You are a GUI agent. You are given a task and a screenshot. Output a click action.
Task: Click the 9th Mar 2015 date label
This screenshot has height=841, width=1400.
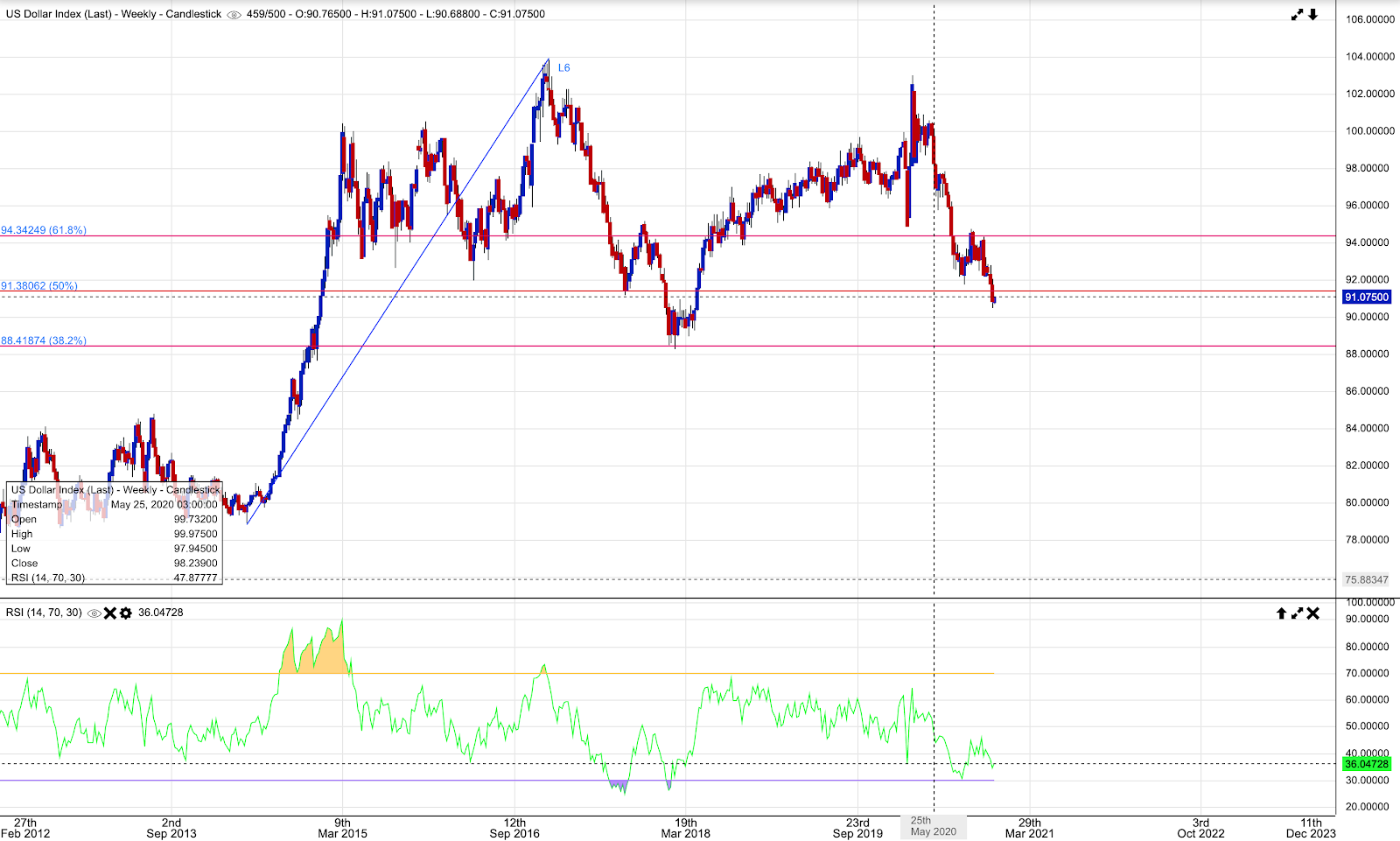coord(343,828)
